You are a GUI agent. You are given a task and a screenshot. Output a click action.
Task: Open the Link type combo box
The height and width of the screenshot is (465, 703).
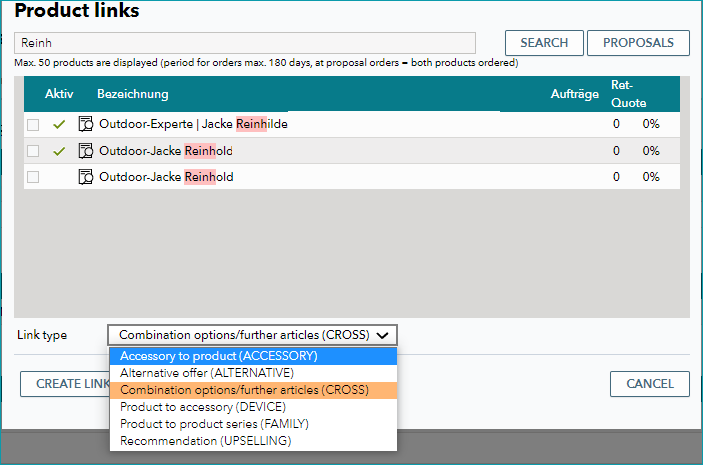252,335
